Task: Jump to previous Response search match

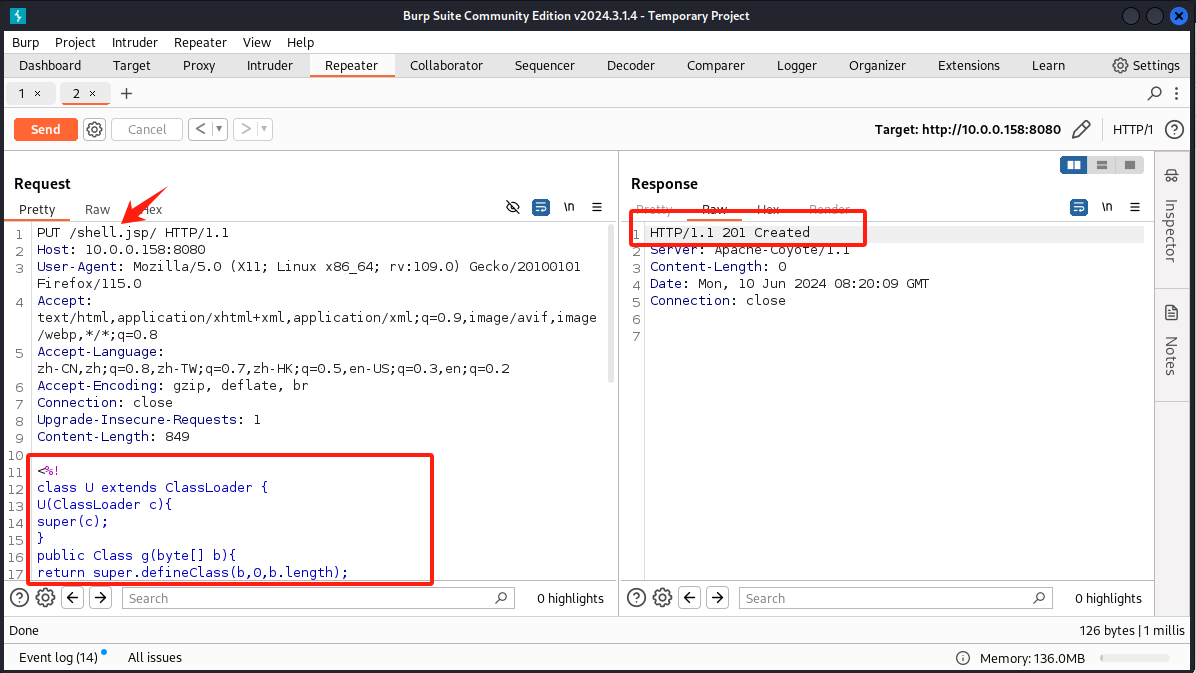Action: (x=690, y=597)
